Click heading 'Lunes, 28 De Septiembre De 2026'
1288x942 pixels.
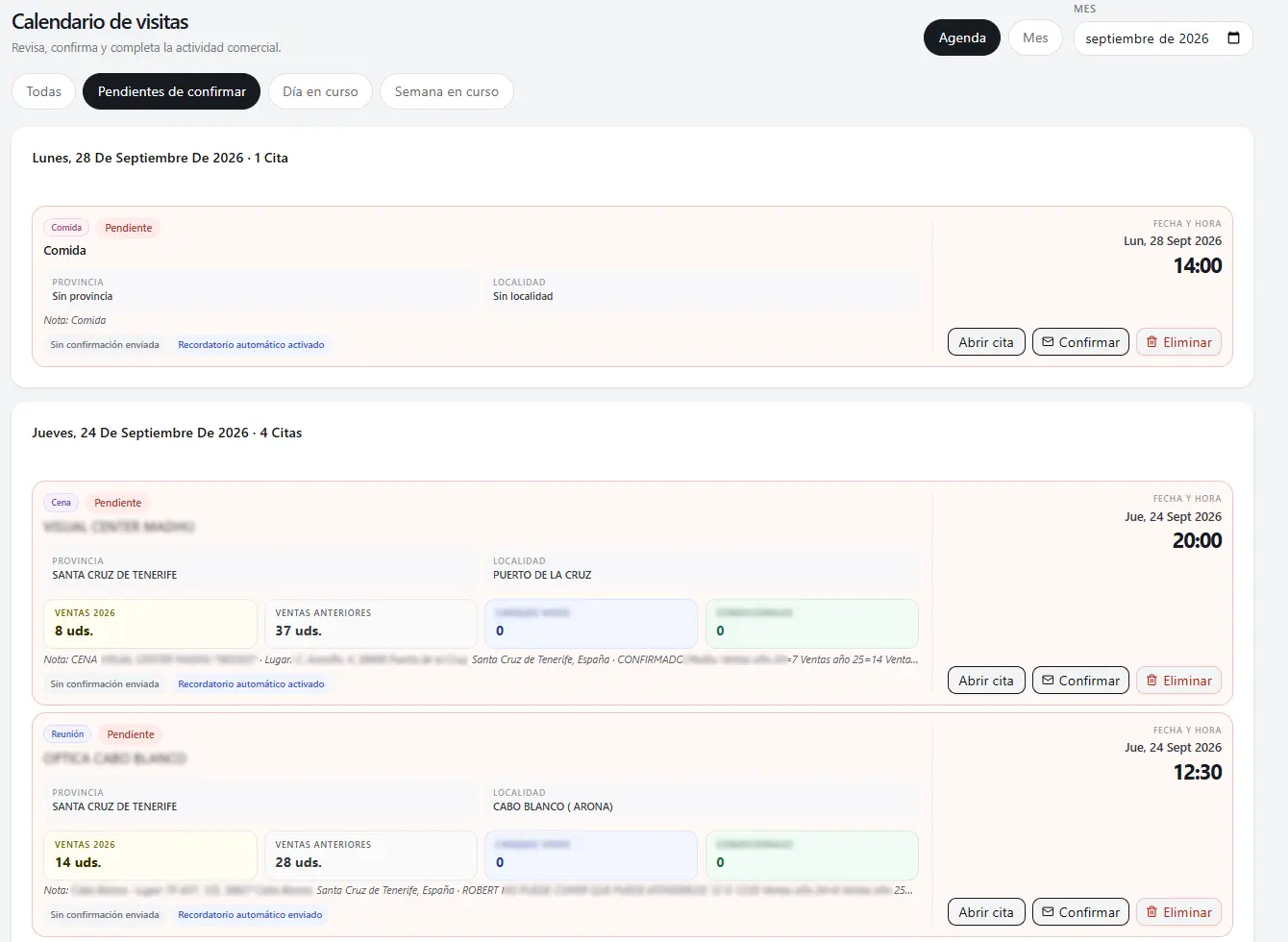[x=138, y=158]
